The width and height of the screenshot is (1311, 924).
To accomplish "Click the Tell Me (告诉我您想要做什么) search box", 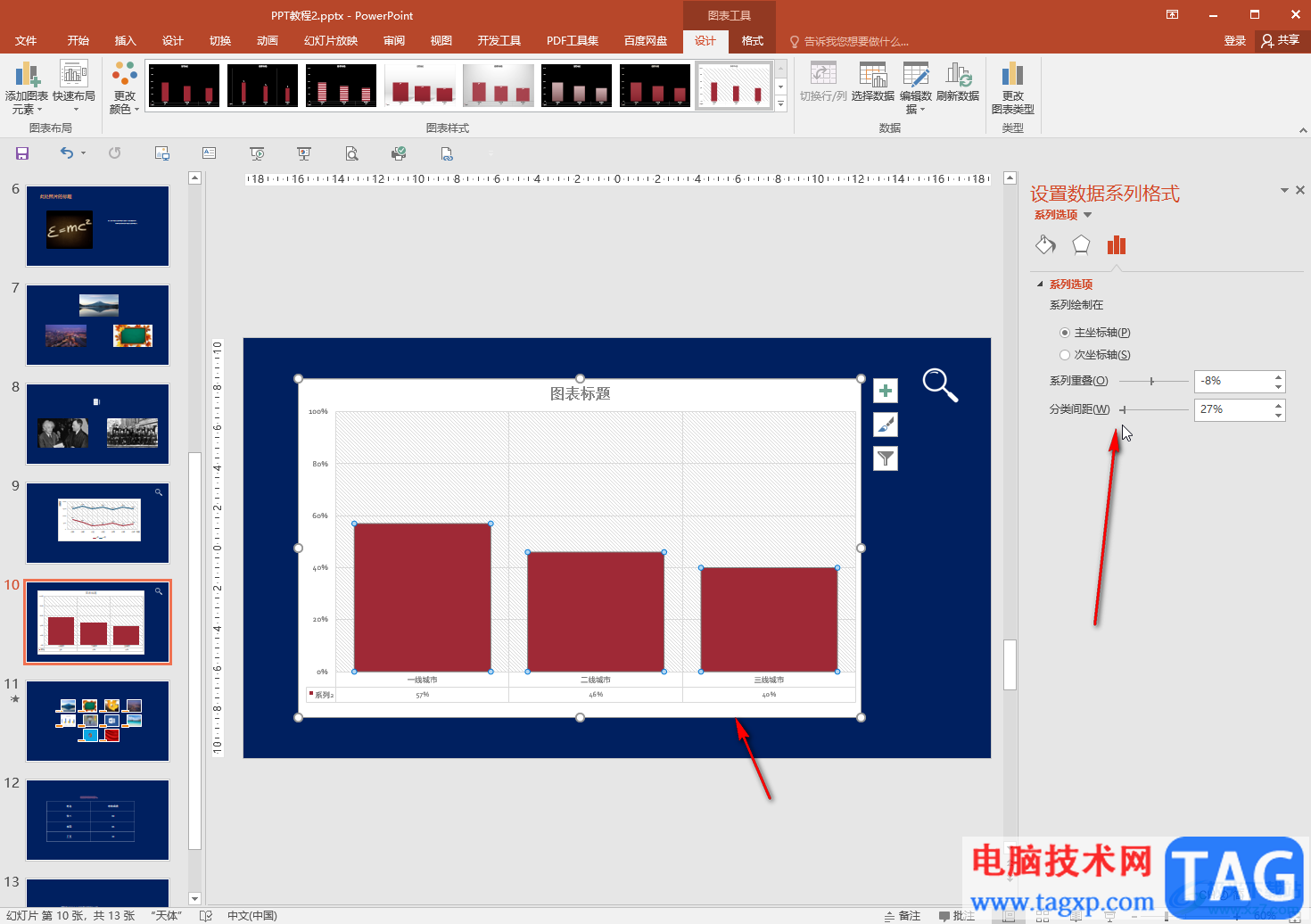I will 850,41.
